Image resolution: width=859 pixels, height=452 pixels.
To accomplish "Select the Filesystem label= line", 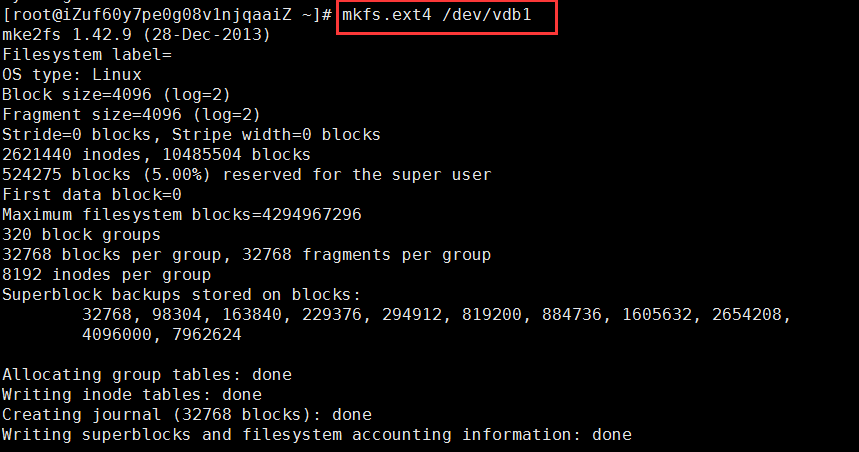I will [x=87, y=55].
